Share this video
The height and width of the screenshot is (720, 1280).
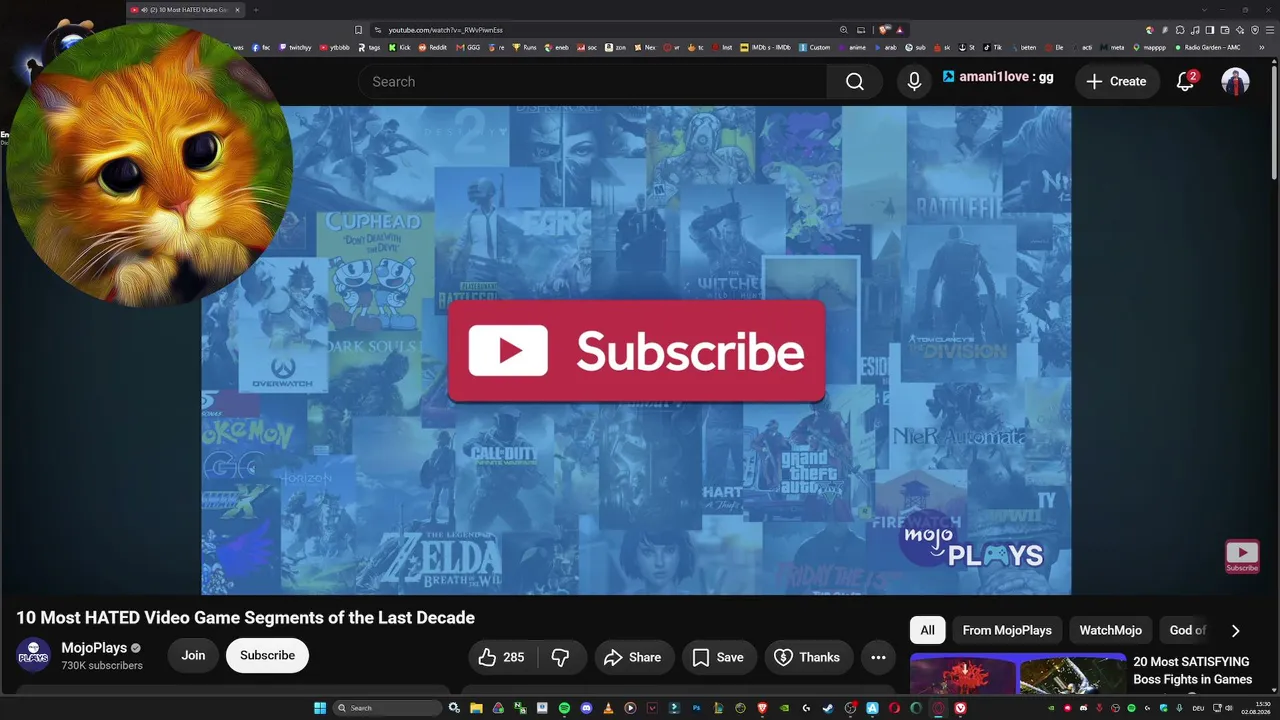pos(634,657)
